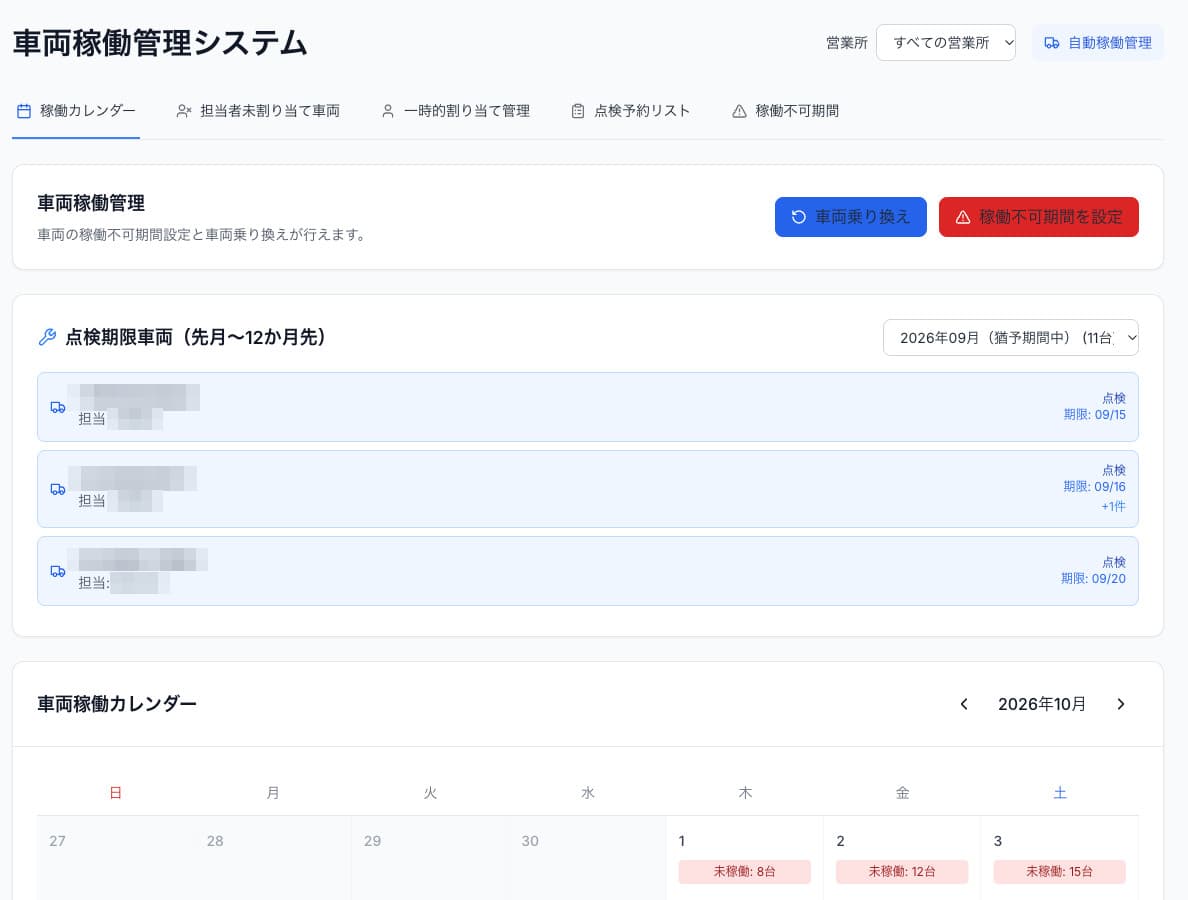Open the 自動稼働管理 button
Screen dimensions: 1188x900
click(1097, 43)
